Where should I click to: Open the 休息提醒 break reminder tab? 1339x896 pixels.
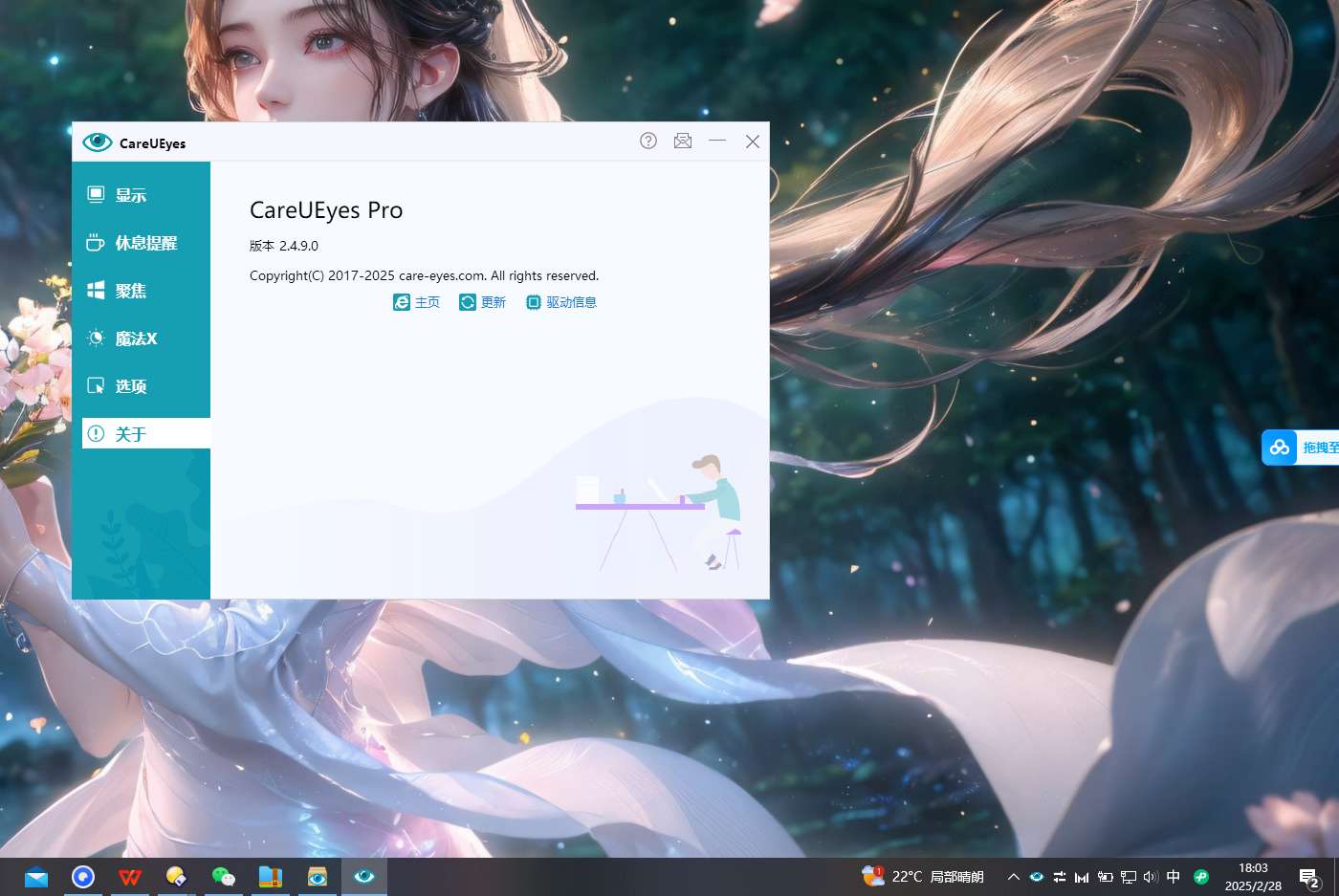pos(142,243)
